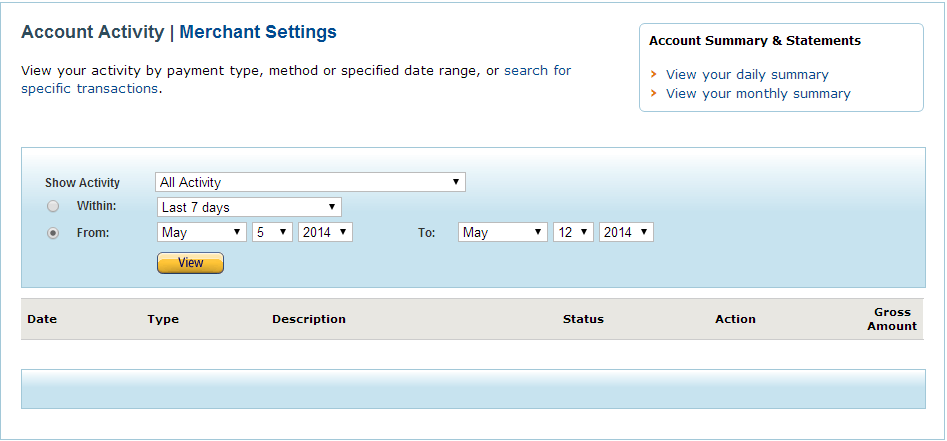Click the Gross Amount column header
The width and height of the screenshot is (947, 441).
pos(891,319)
